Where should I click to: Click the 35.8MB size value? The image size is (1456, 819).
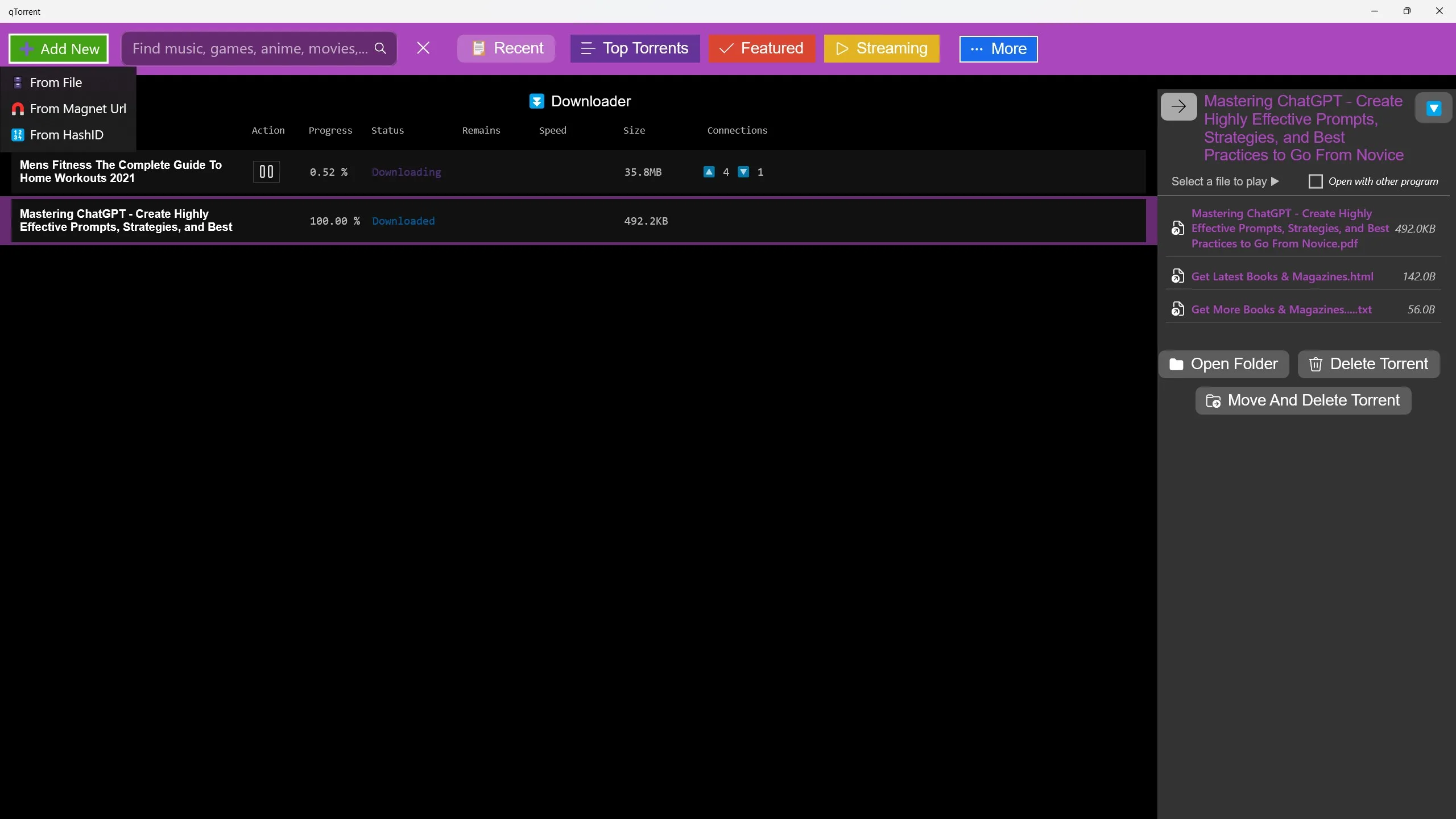[643, 172]
